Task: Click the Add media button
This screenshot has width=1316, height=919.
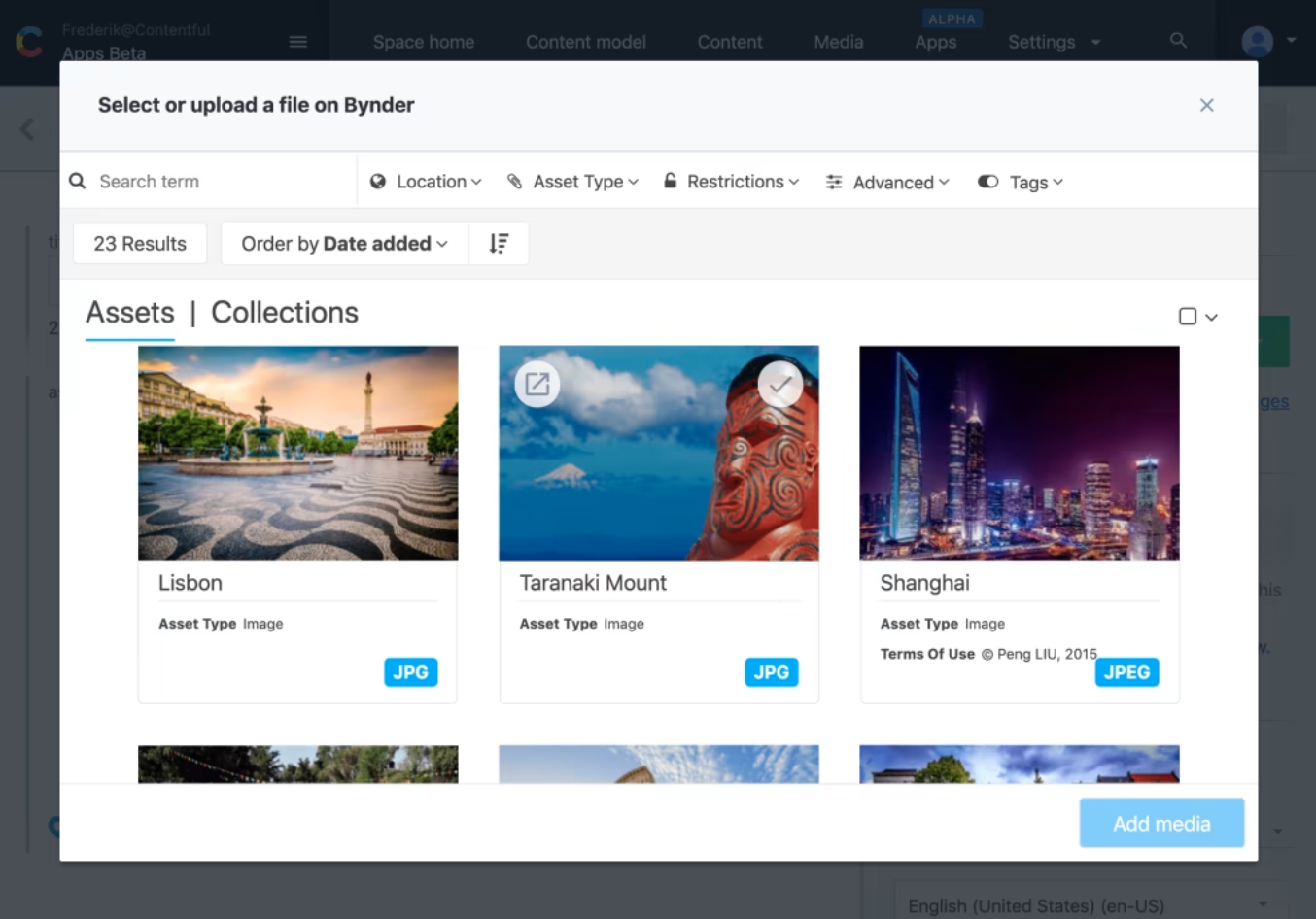Action: 1160,823
